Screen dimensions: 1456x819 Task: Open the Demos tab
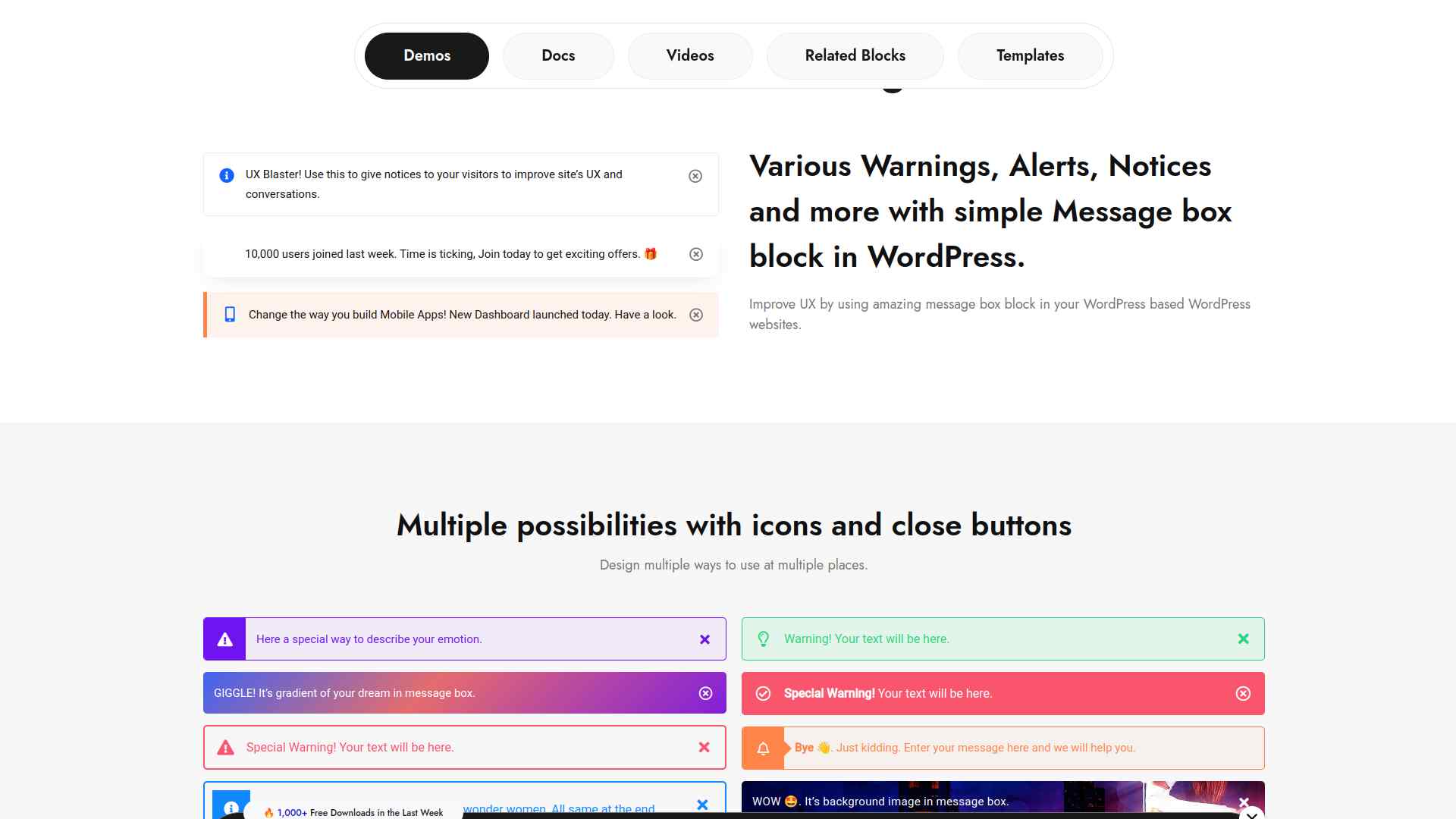pyautogui.click(x=426, y=55)
